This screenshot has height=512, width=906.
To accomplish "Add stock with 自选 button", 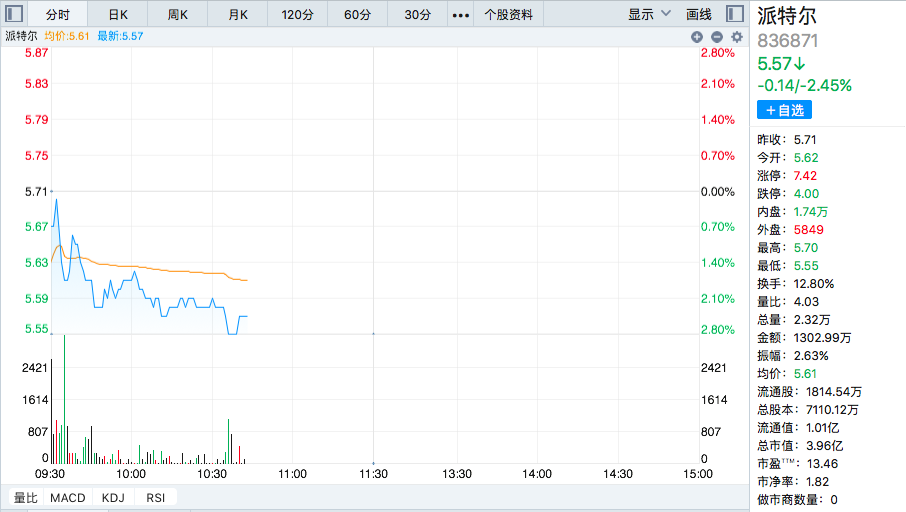I will (785, 110).
